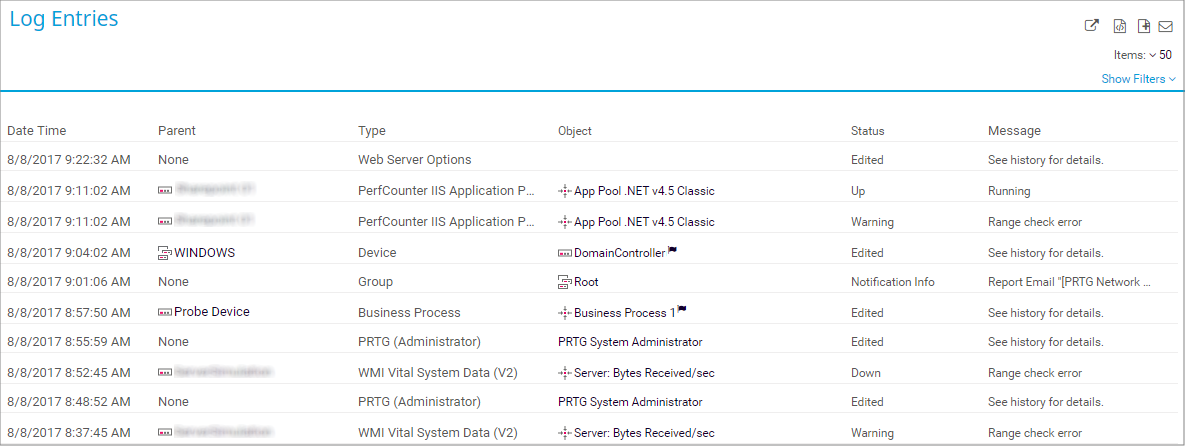Open the WINDOWS parent group link
The width and height of the screenshot is (1185, 446).
(204, 253)
